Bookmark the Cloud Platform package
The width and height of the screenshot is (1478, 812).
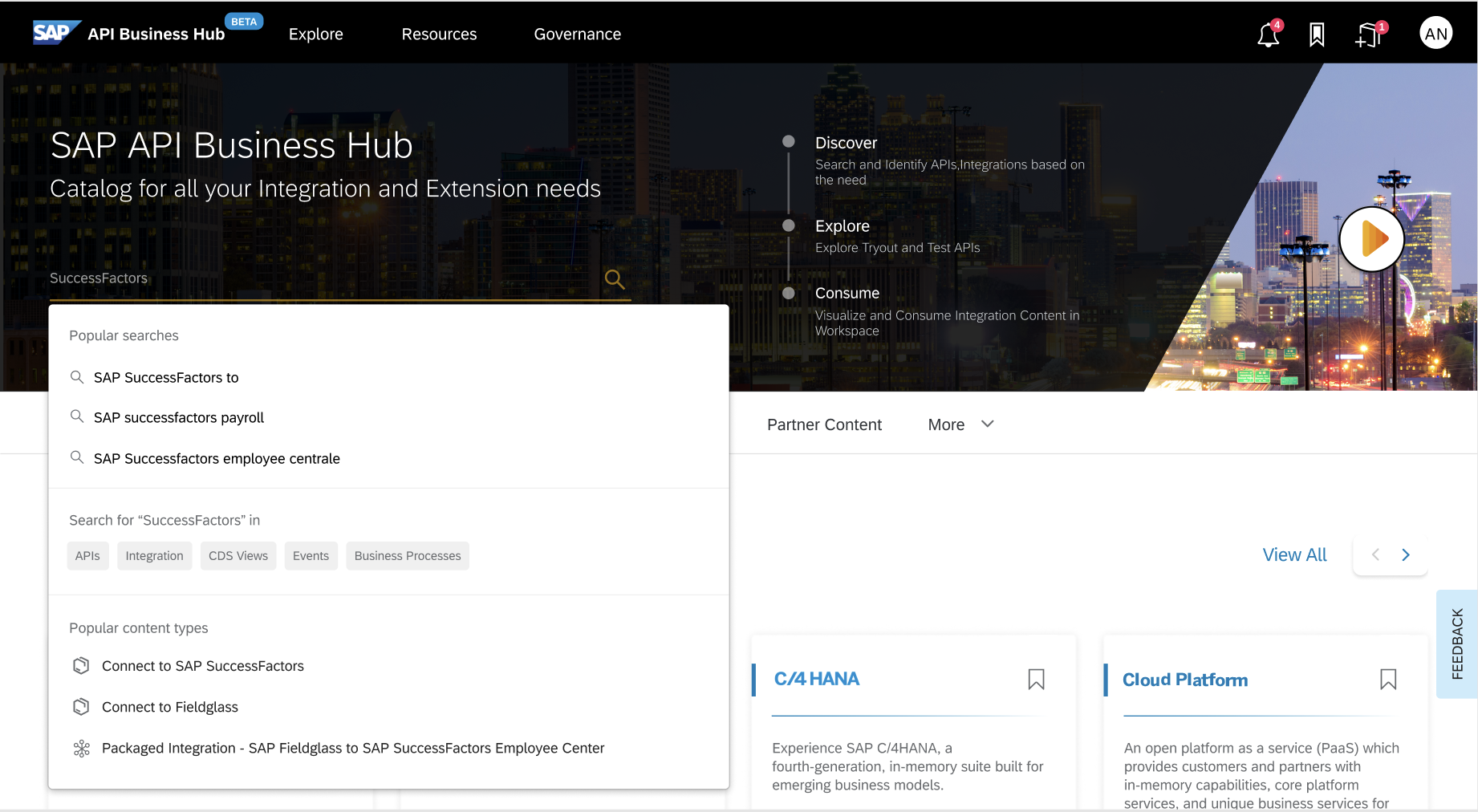[1389, 679]
